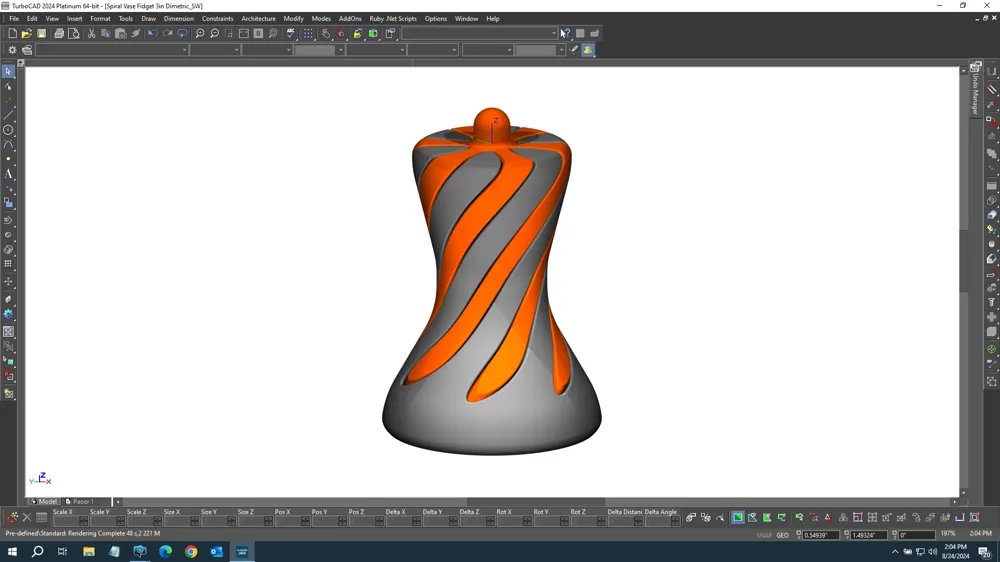Choose the Circle tool in left toolbar

(8, 130)
